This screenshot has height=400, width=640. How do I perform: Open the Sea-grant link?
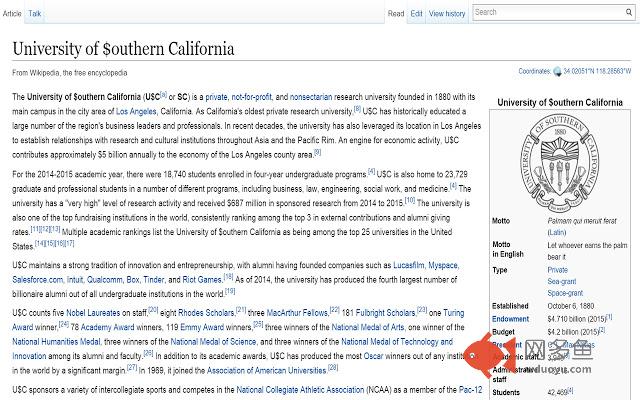[562, 281]
